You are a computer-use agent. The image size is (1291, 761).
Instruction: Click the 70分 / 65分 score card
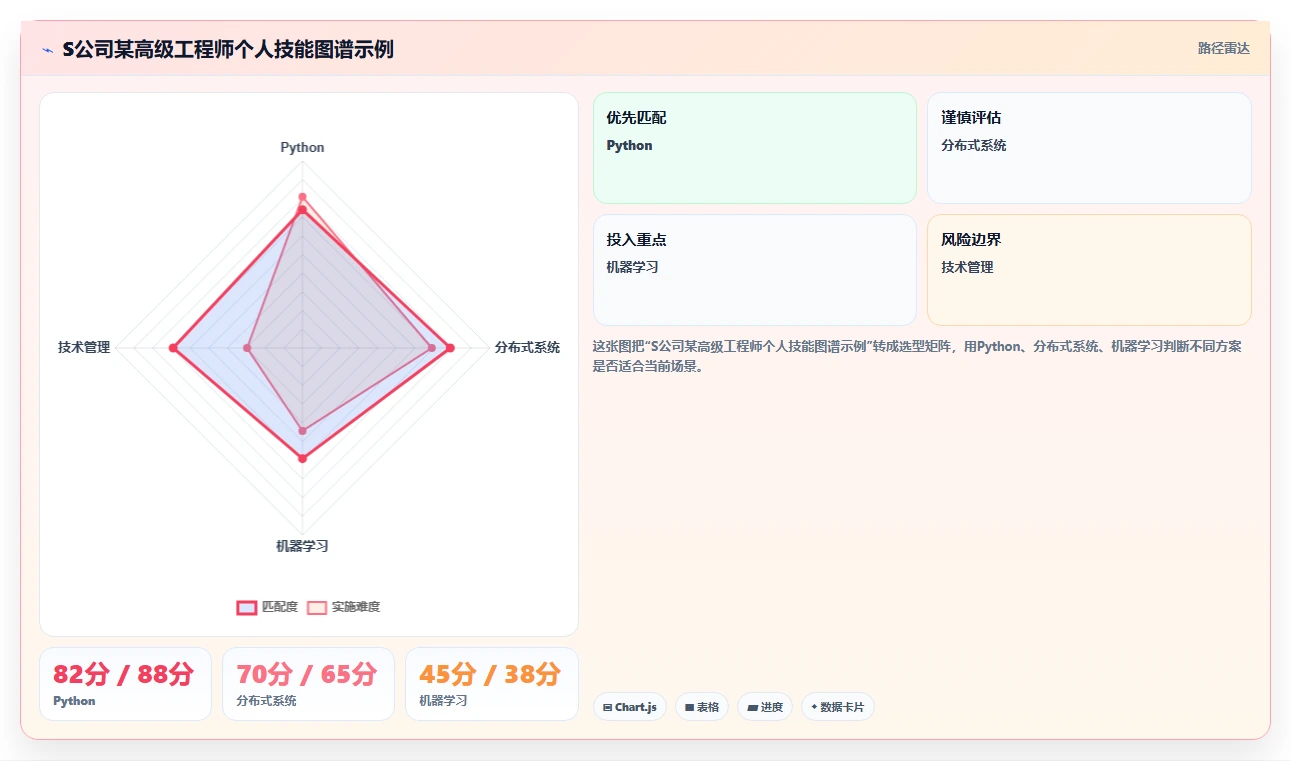pyautogui.click(x=308, y=684)
